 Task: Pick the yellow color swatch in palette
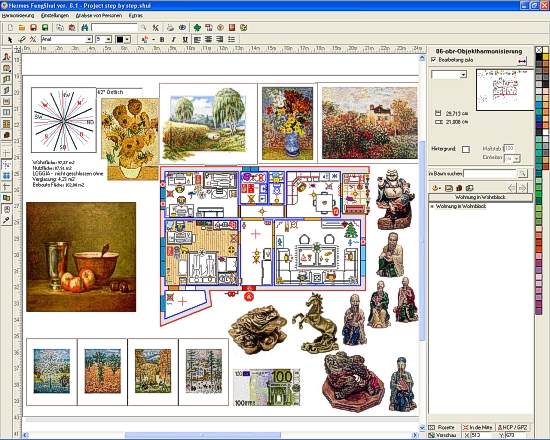tap(545, 57)
